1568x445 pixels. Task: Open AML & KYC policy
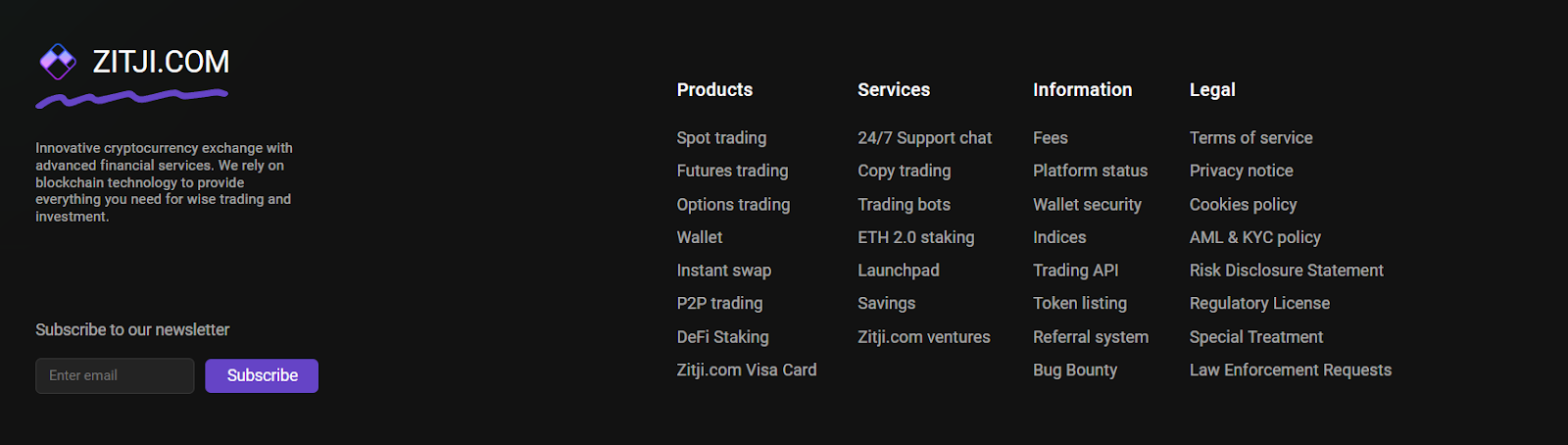tap(1254, 237)
